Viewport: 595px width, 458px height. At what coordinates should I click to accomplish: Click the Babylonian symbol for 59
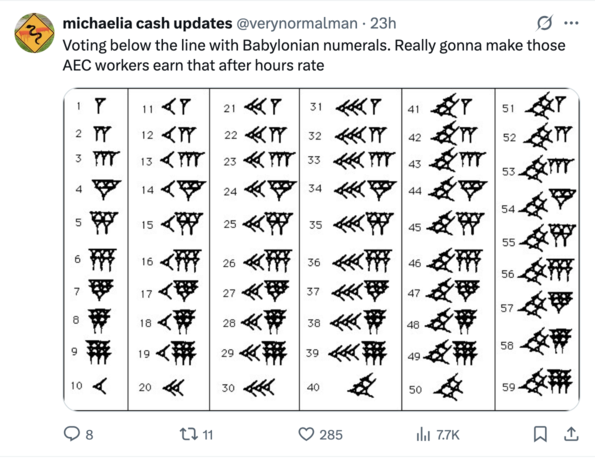point(546,382)
